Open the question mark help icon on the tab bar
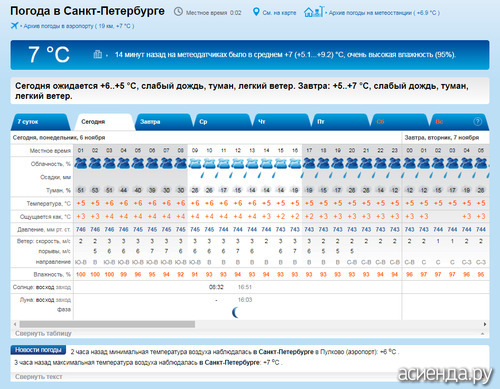Screen dimensions: 500x389 pyautogui.click(x=477, y=122)
